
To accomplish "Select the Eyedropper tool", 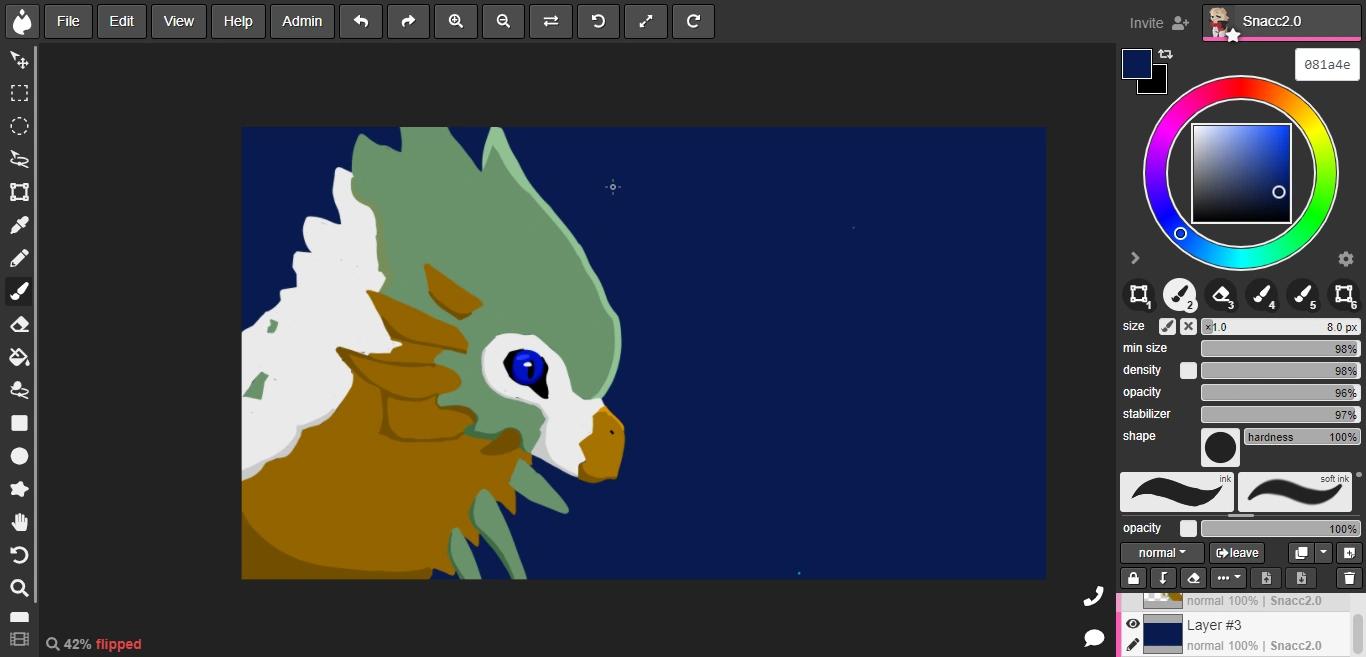I will (19, 225).
